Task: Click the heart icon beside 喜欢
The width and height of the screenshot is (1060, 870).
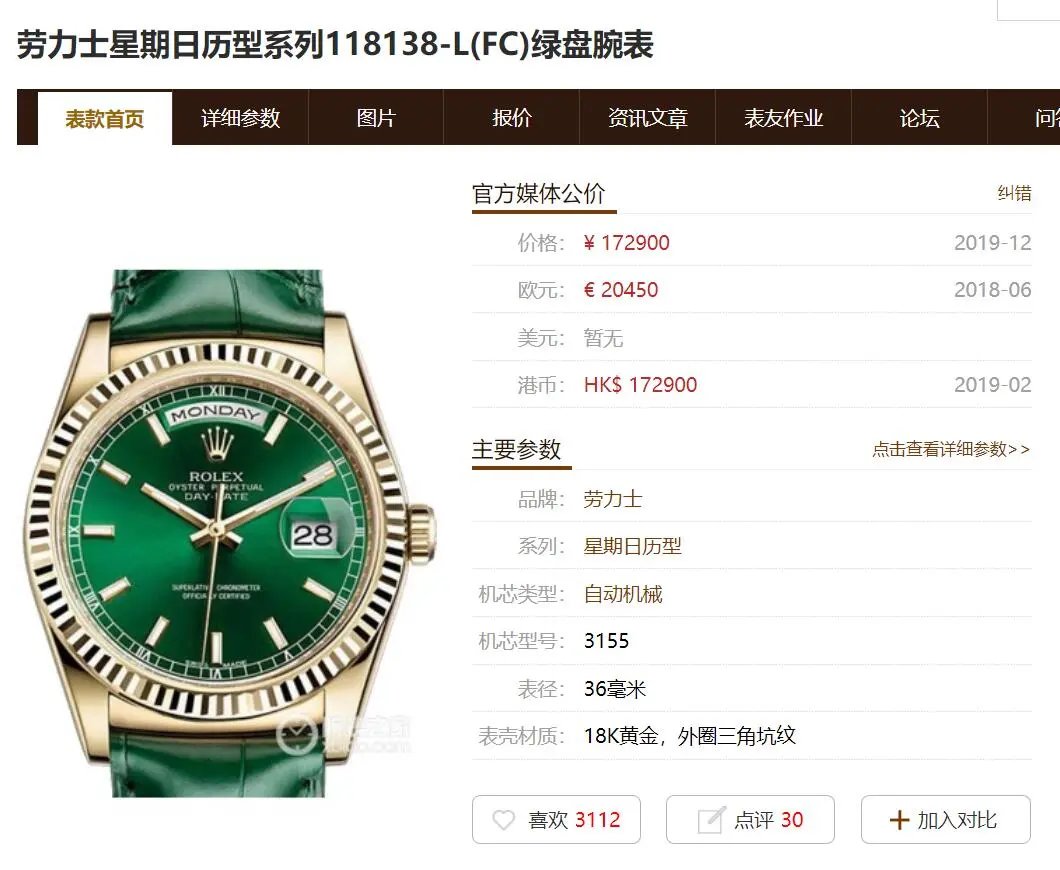Action: click(x=503, y=820)
